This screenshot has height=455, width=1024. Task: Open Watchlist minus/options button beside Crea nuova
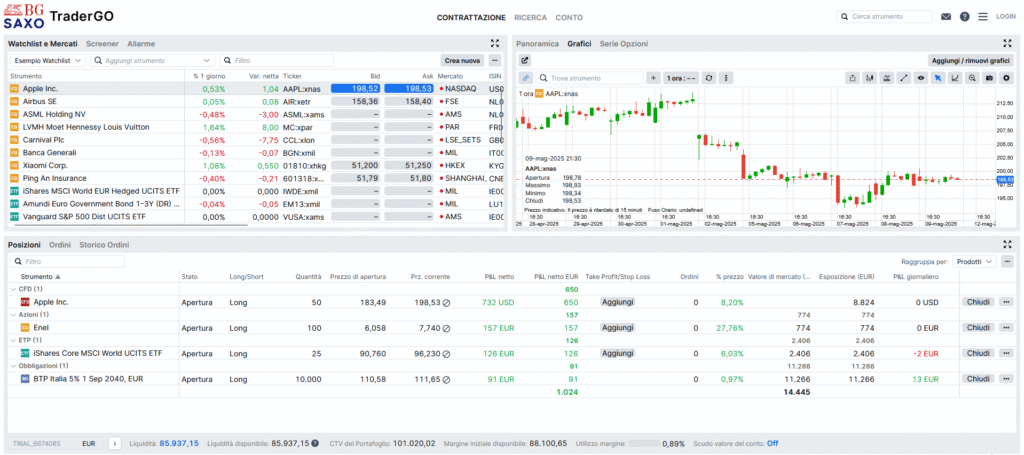[x=494, y=61]
